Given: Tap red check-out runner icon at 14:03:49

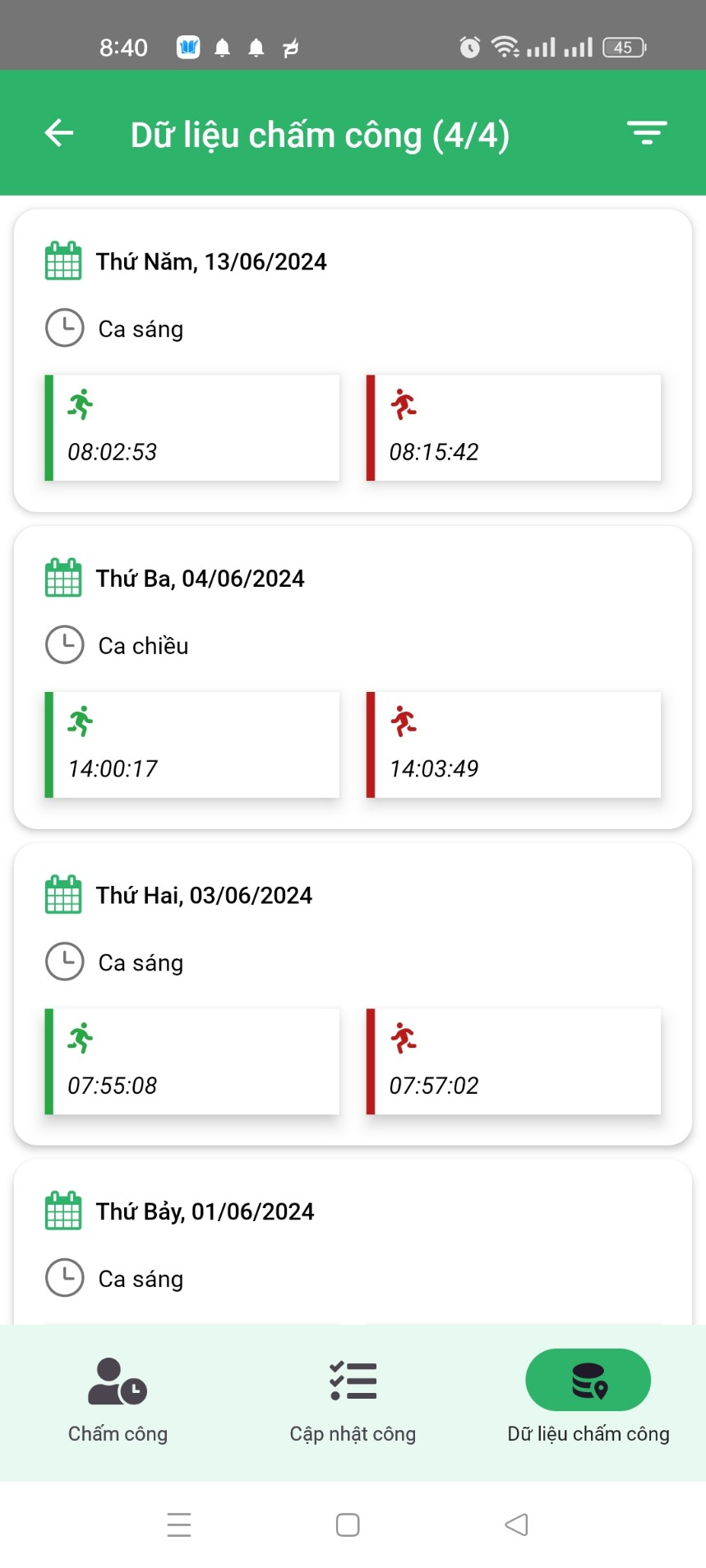Looking at the screenshot, I should [x=404, y=721].
